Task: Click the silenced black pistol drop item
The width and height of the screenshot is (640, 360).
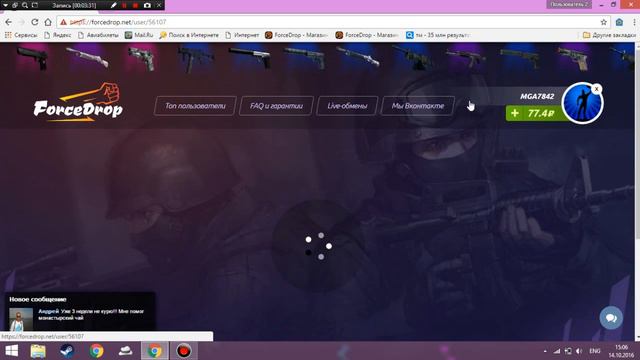Action: (x=249, y=57)
